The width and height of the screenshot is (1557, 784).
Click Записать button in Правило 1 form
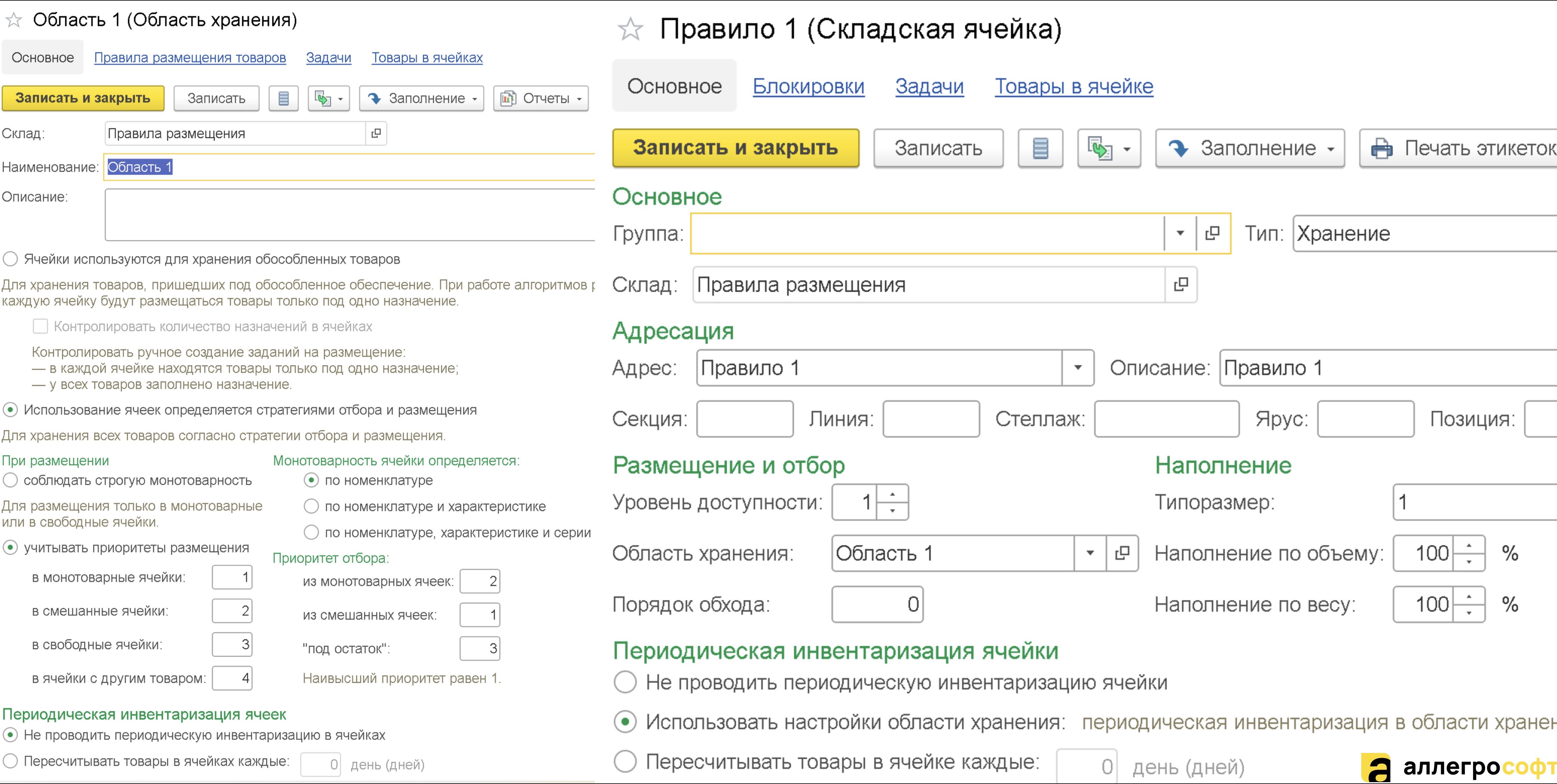938,148
